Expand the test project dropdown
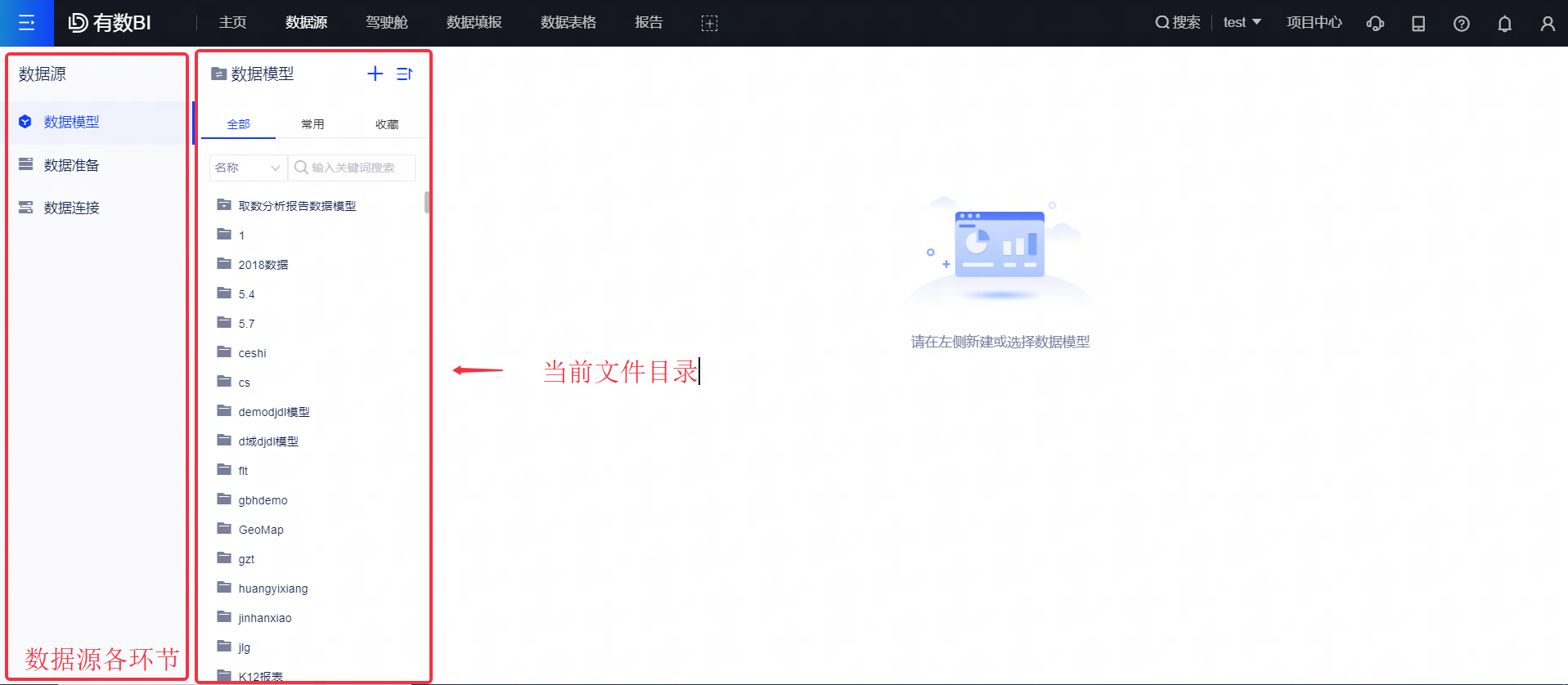1568x685 pixels. pyautogui.click(x=1242, y=22)
